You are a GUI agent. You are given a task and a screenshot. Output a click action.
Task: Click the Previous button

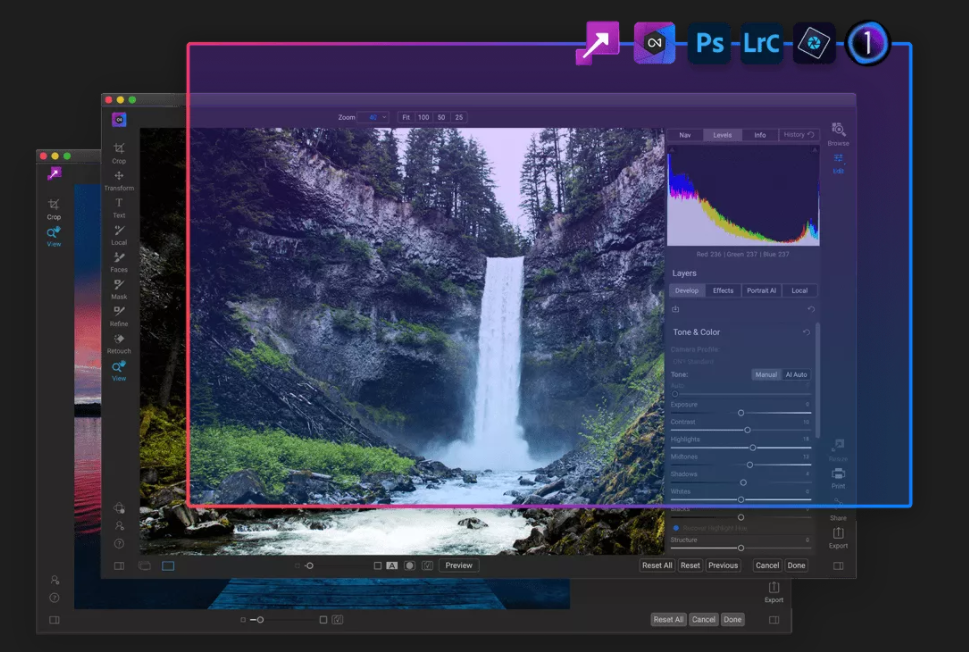[723, 565]
